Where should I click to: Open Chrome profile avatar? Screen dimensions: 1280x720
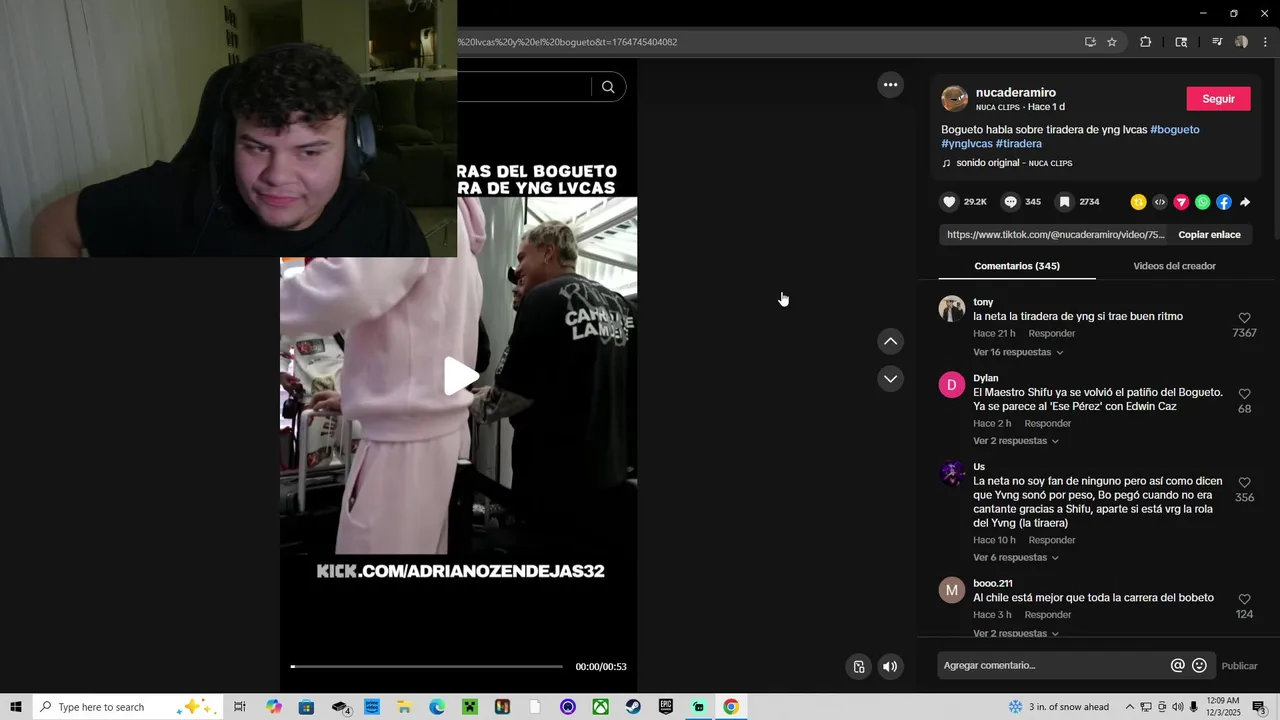[1241, 42]
